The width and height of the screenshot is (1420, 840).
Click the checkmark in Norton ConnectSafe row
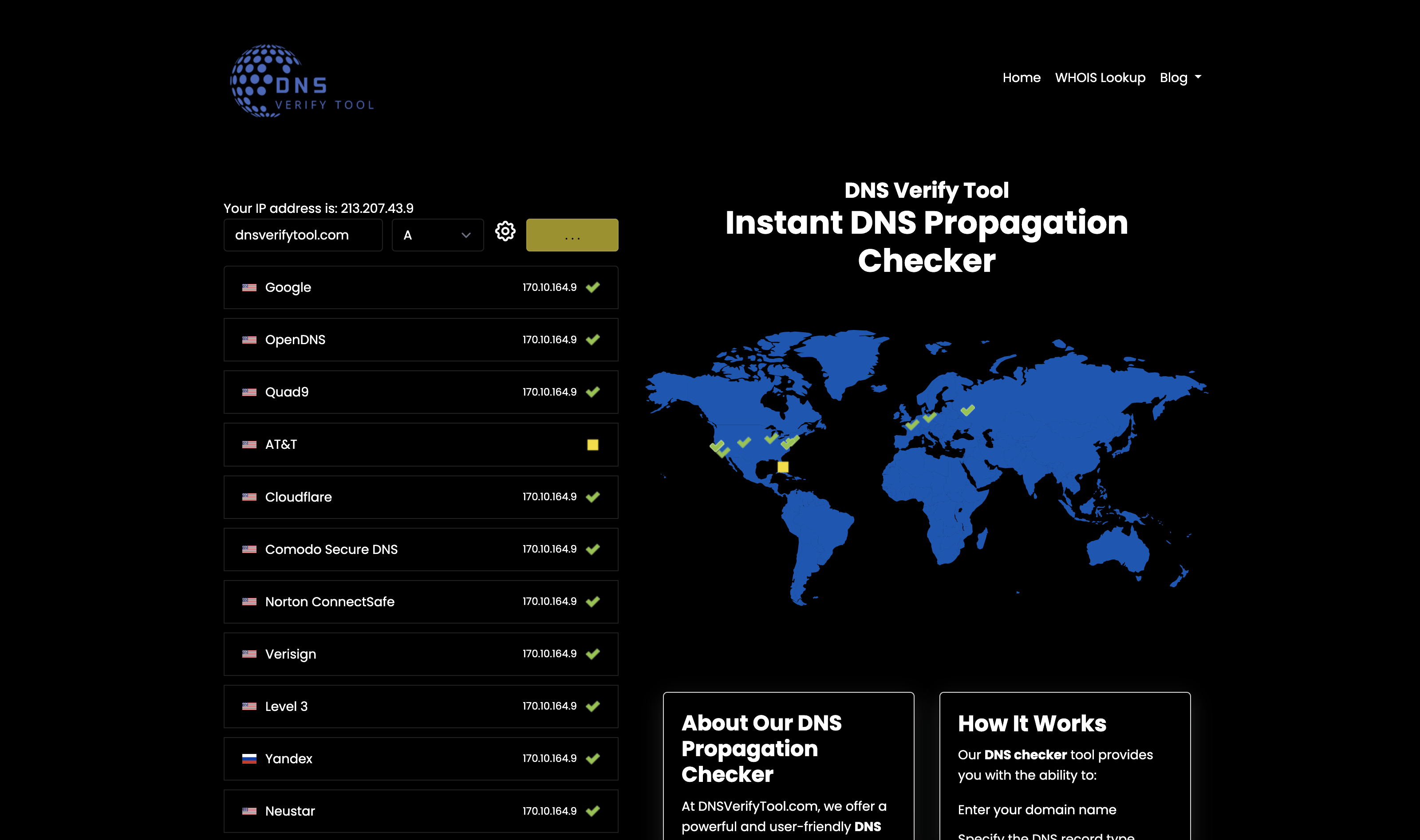coord(593,602)
